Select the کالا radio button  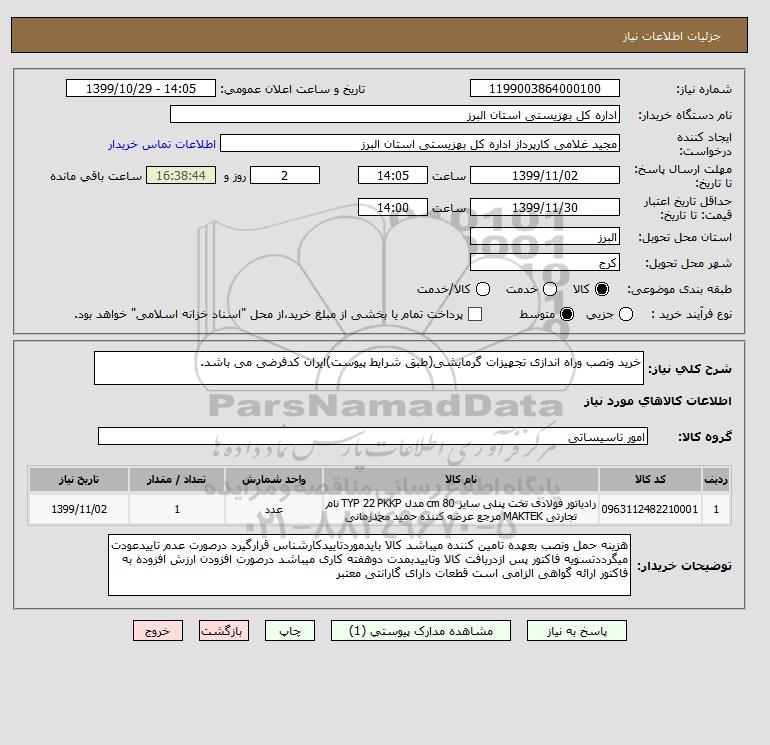602,289
